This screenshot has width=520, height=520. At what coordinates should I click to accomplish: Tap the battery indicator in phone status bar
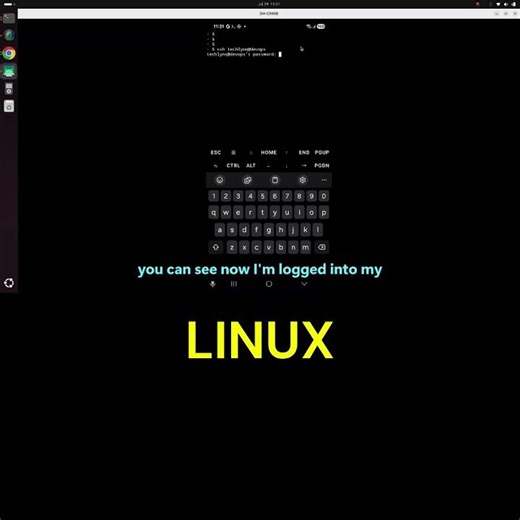click(x=321, y=26)
